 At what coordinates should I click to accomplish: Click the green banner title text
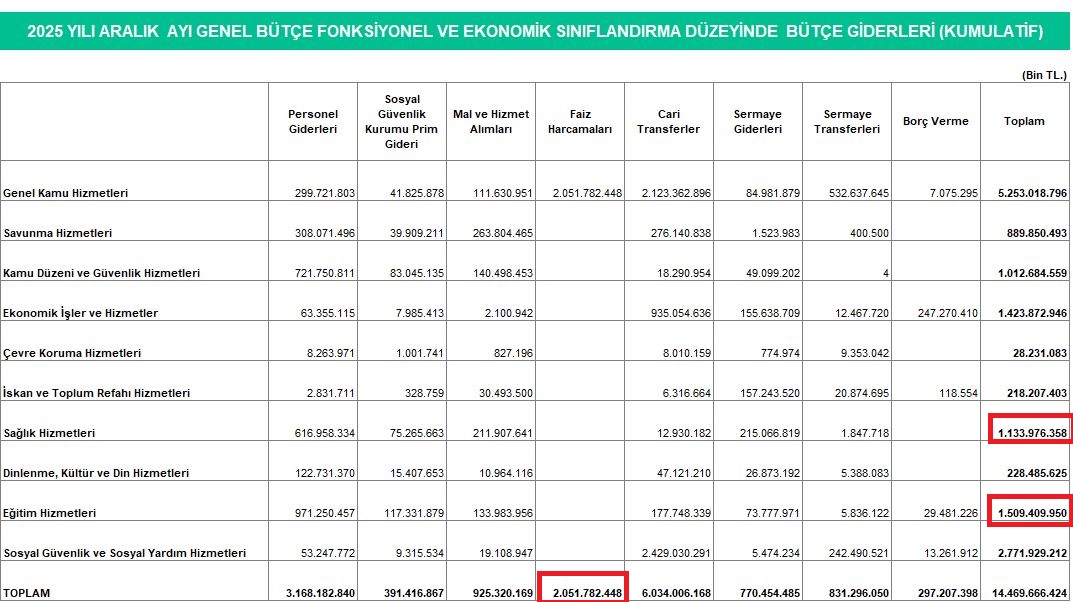click(x=535, y=31)
